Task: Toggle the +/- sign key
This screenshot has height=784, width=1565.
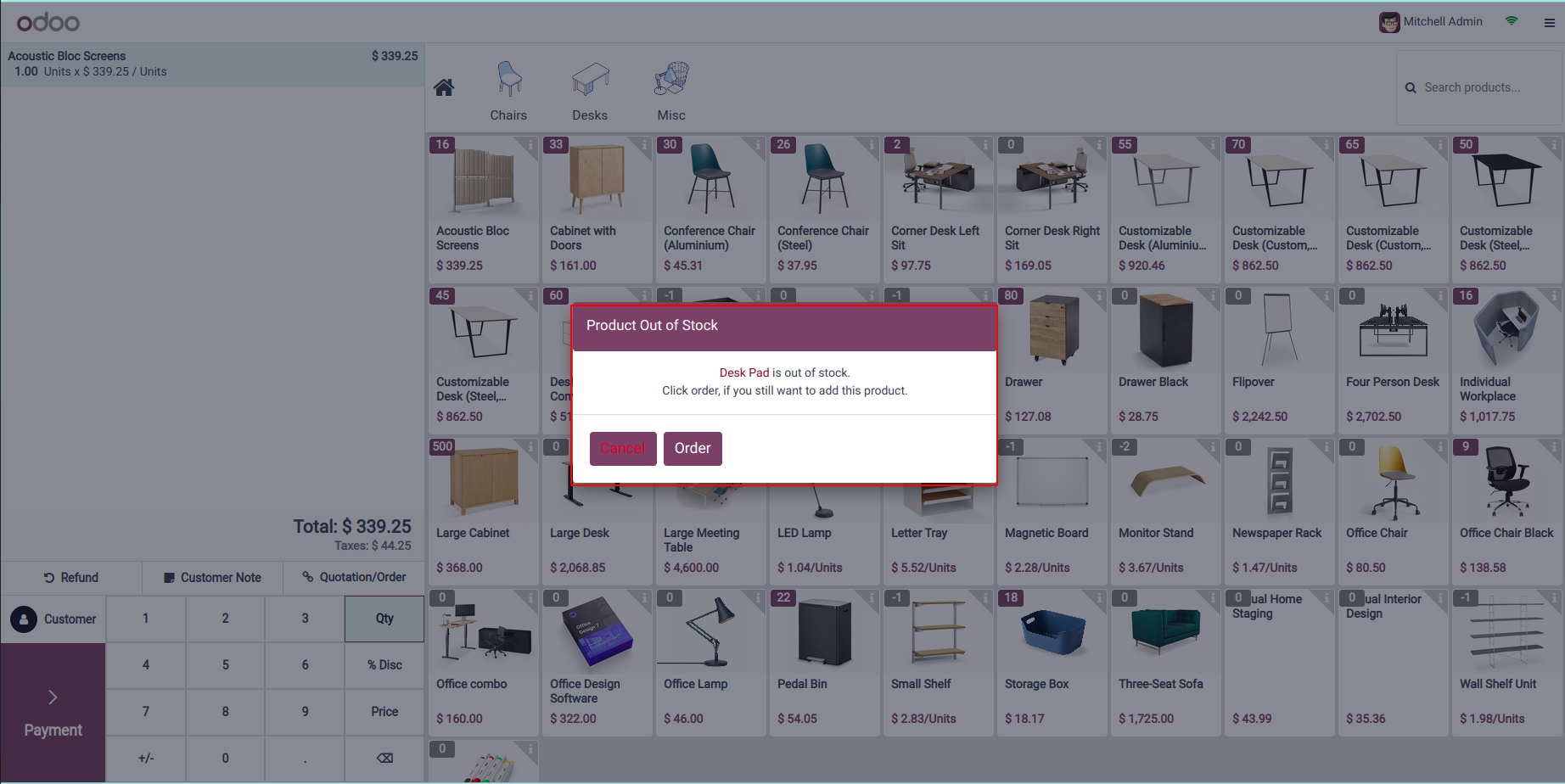Action: point(146,759)
